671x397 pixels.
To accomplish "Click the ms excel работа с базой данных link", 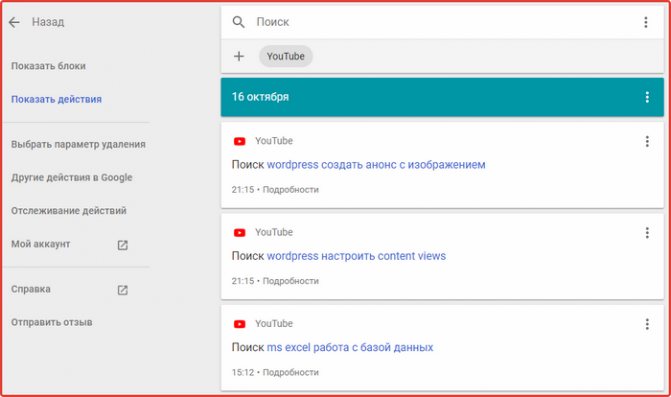I will tap(350, 347).
